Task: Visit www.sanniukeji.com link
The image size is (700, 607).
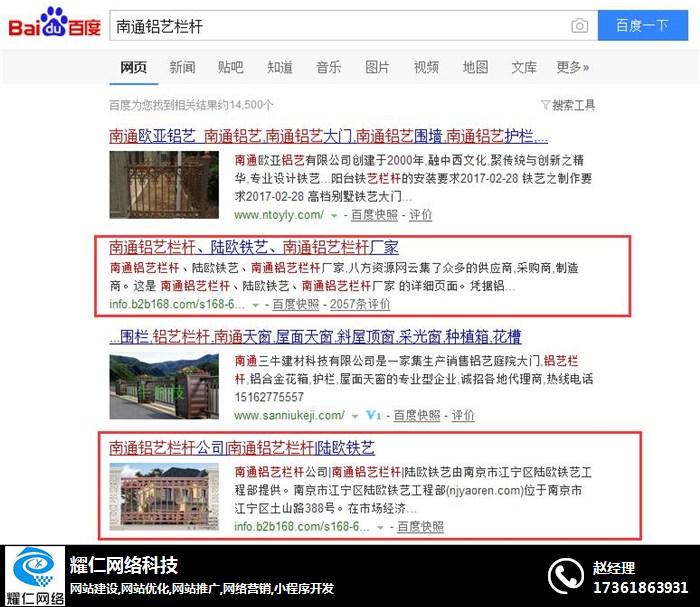Action: point(289,416)
